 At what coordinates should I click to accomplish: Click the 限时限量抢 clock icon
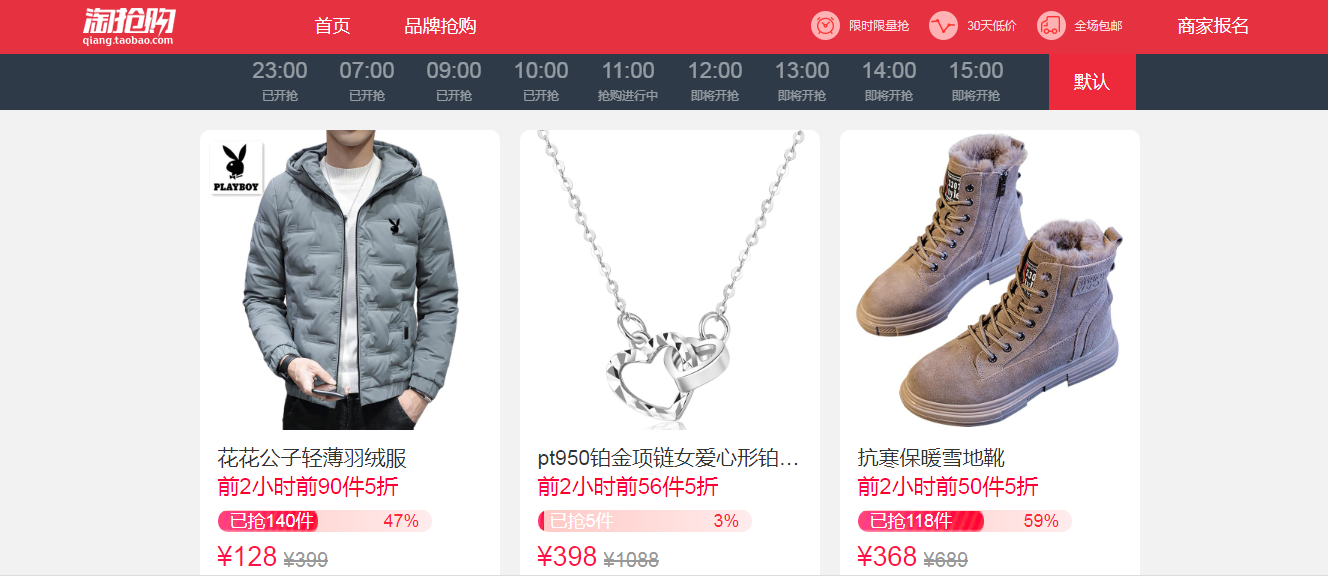tap(825, 26)
